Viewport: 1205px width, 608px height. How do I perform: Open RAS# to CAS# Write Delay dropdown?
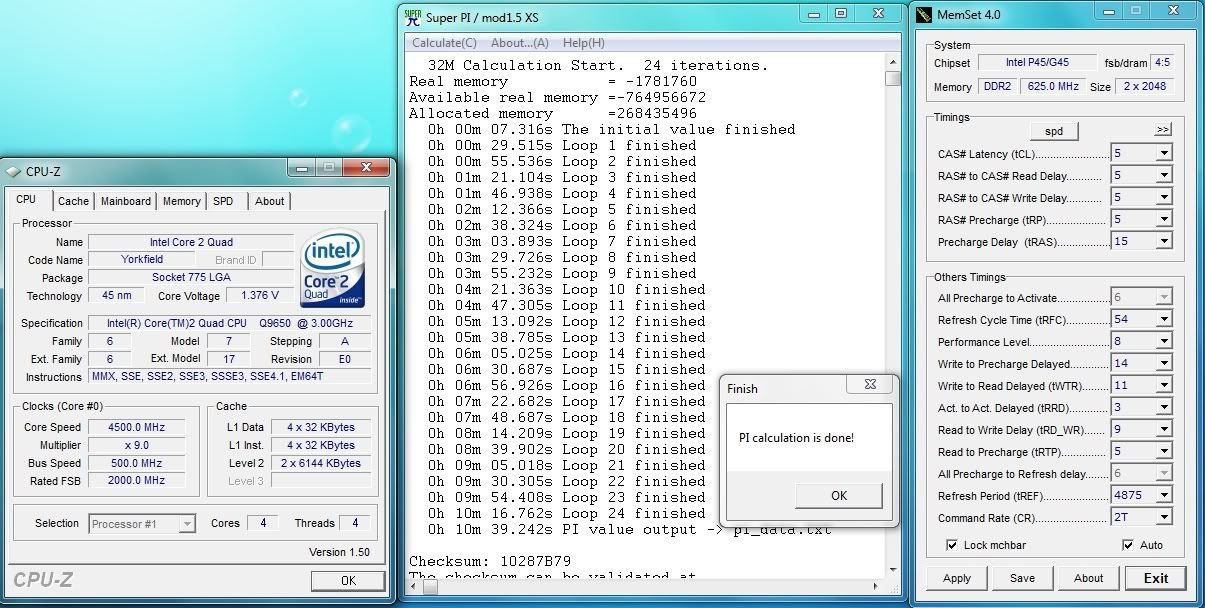(x=1164, y=197)
